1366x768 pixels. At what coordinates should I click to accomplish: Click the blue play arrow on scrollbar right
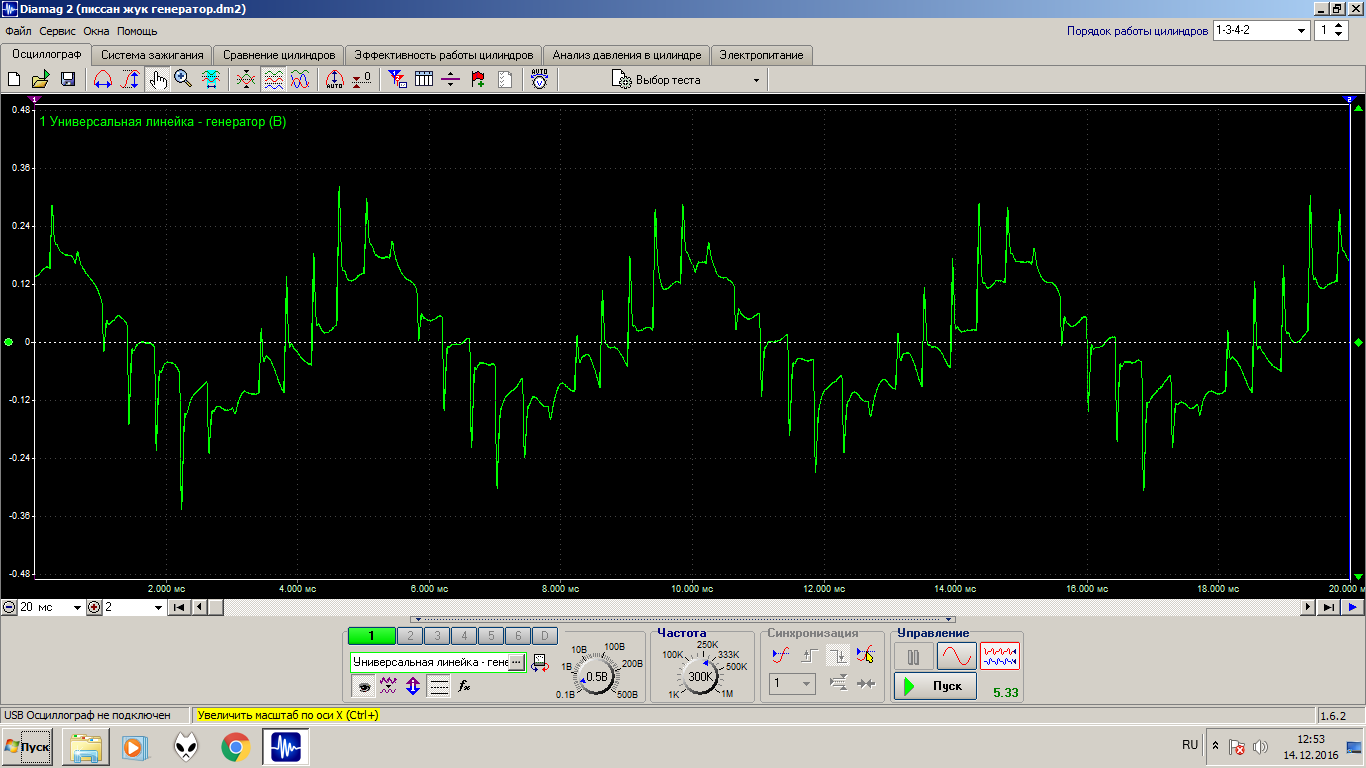(x=1352, y=607)
